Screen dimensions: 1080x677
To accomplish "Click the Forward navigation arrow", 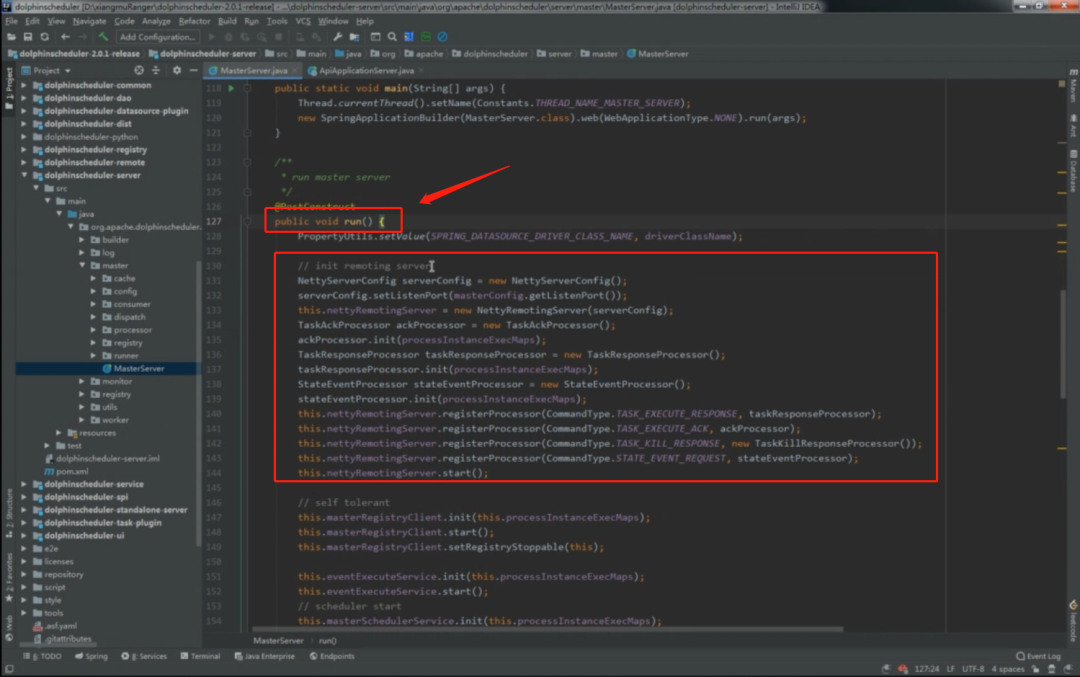I will [83, 37].
